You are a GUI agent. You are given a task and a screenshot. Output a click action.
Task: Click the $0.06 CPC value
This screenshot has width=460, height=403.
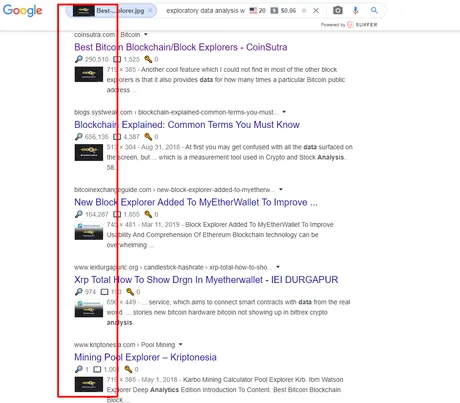(x=288, y=11)
